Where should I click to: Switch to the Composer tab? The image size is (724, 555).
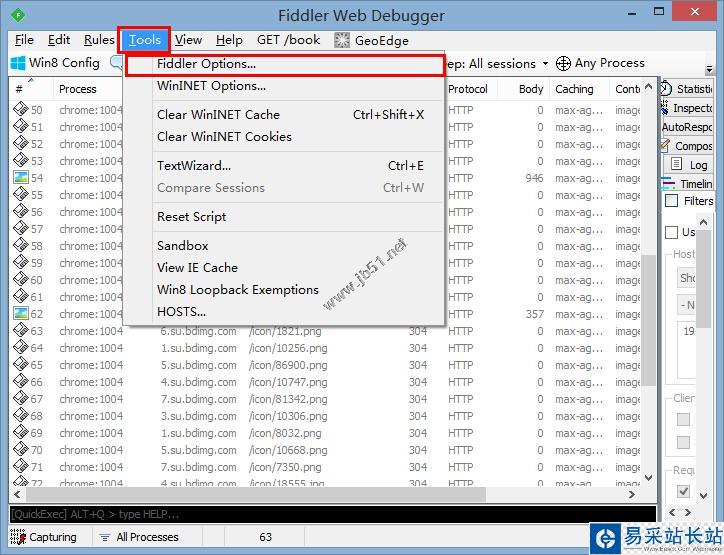click(x=687, y=146)
